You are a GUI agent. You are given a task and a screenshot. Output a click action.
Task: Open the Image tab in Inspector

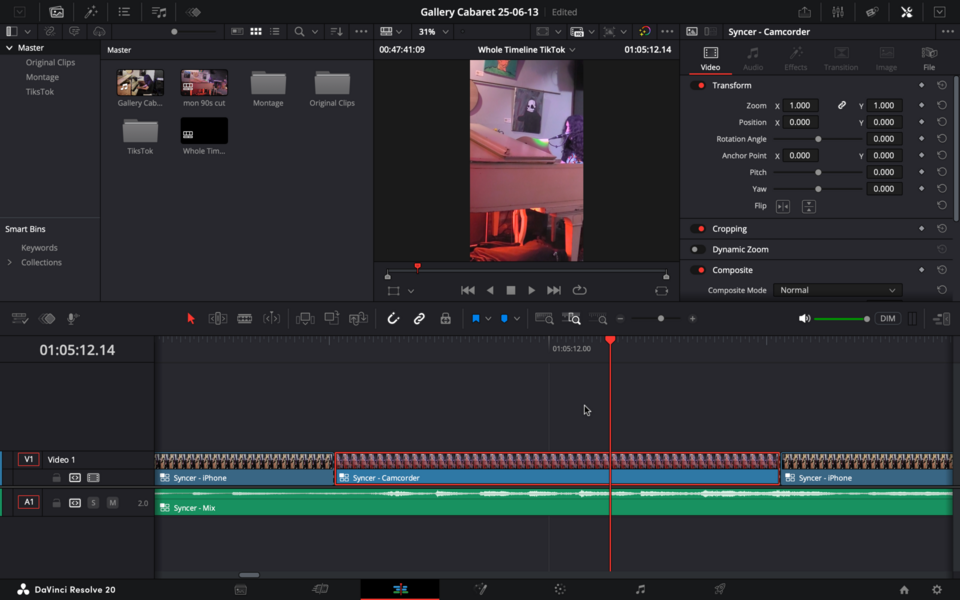tap(886, 59)
